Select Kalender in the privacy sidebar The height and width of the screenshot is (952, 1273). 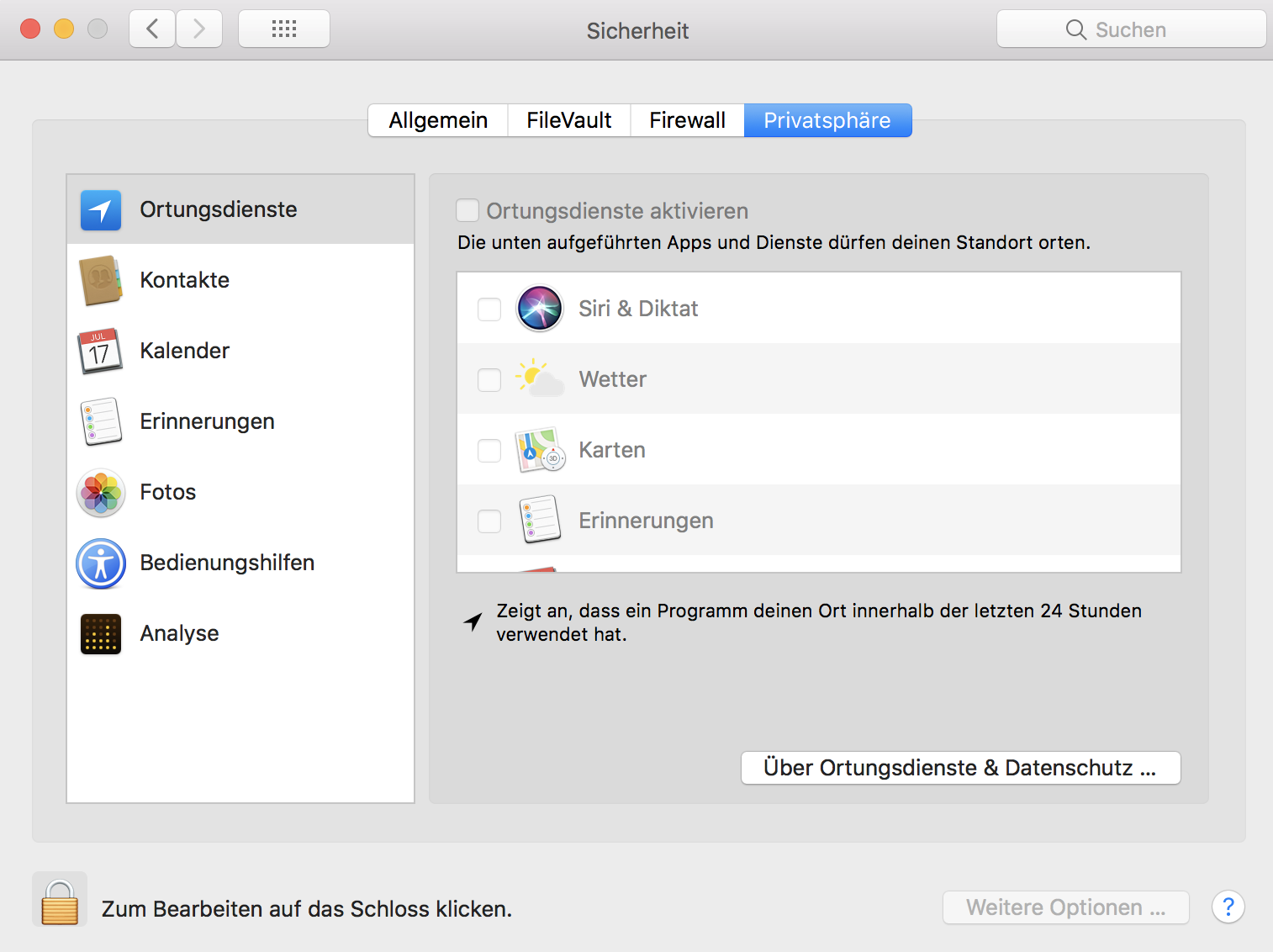coord(240,351)
